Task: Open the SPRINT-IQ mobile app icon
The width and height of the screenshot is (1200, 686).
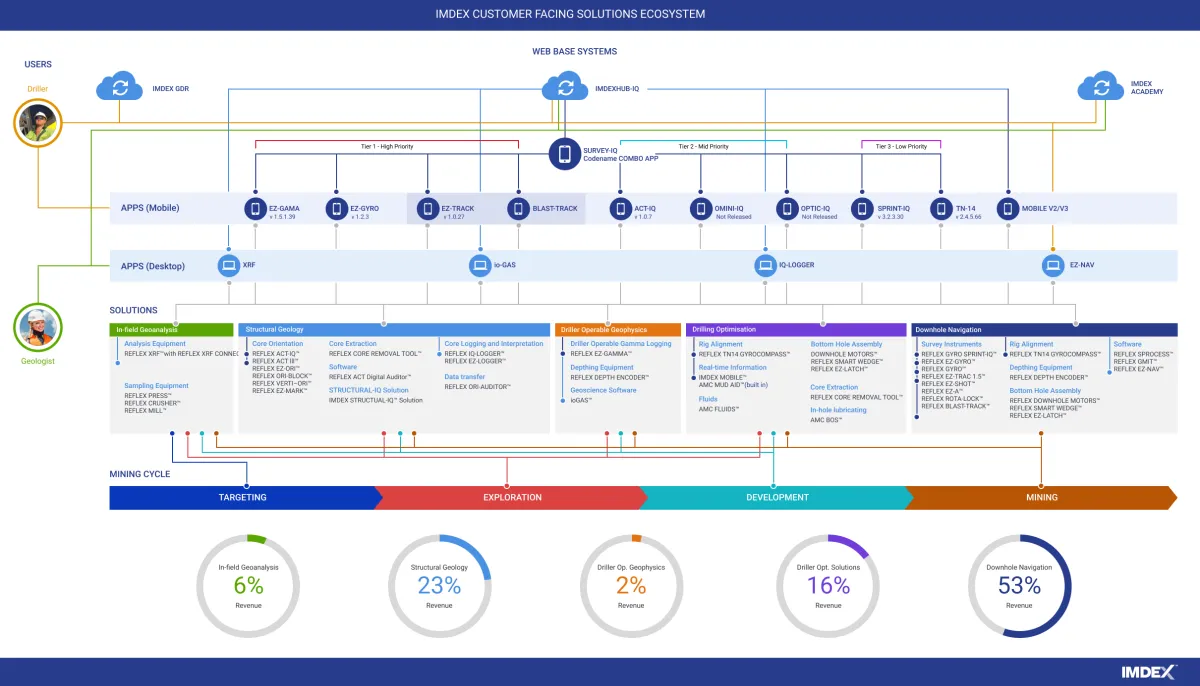Action: (x=862, y=209)
